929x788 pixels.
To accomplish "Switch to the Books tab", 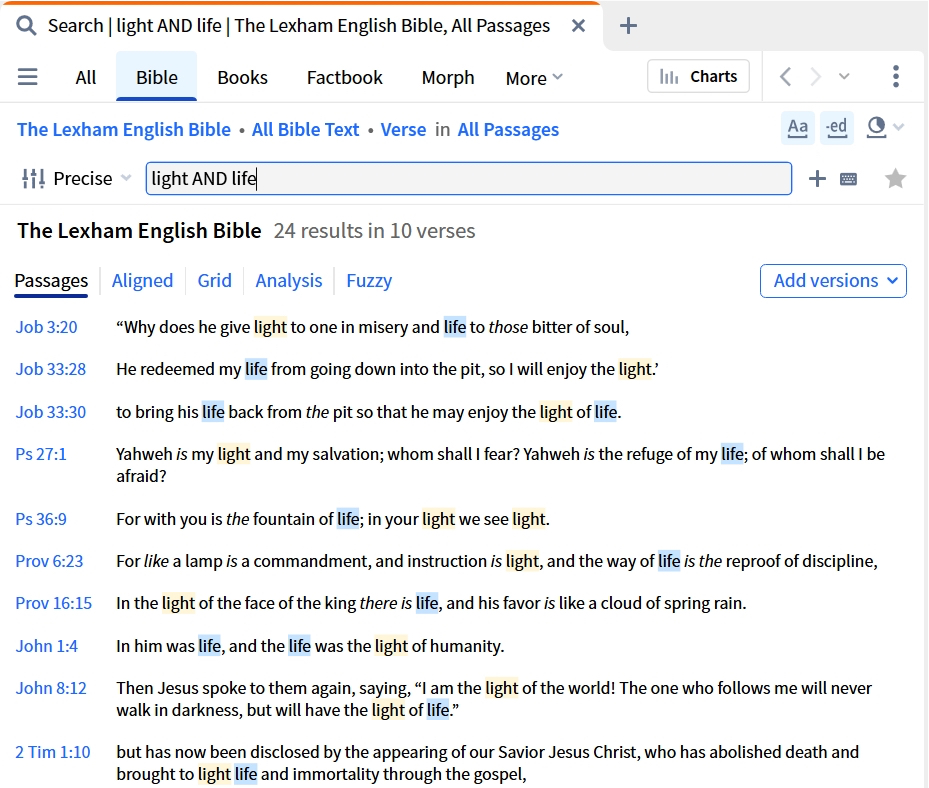I will (x=242, y=78).
